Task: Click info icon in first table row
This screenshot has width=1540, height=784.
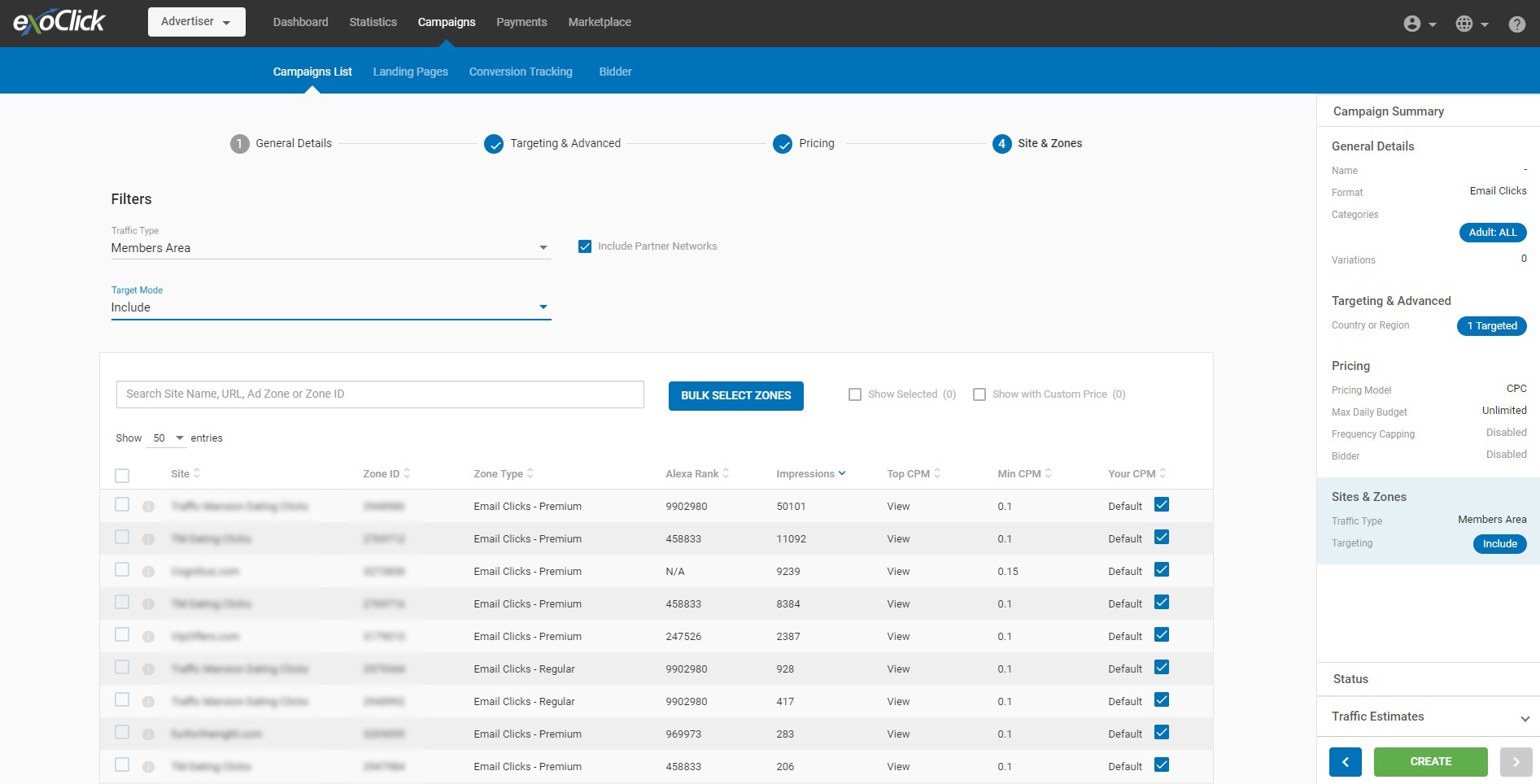Action: 148,506
